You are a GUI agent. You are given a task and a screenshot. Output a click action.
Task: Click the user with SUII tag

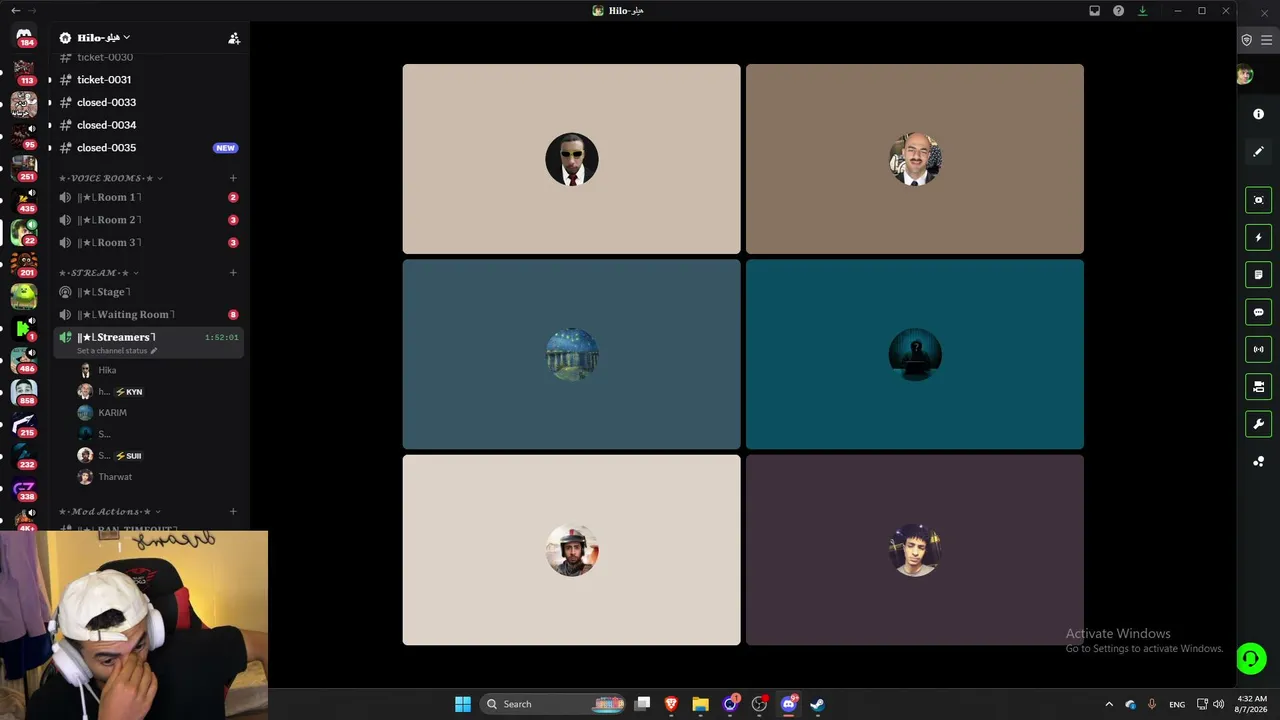[x=111, y=455]
